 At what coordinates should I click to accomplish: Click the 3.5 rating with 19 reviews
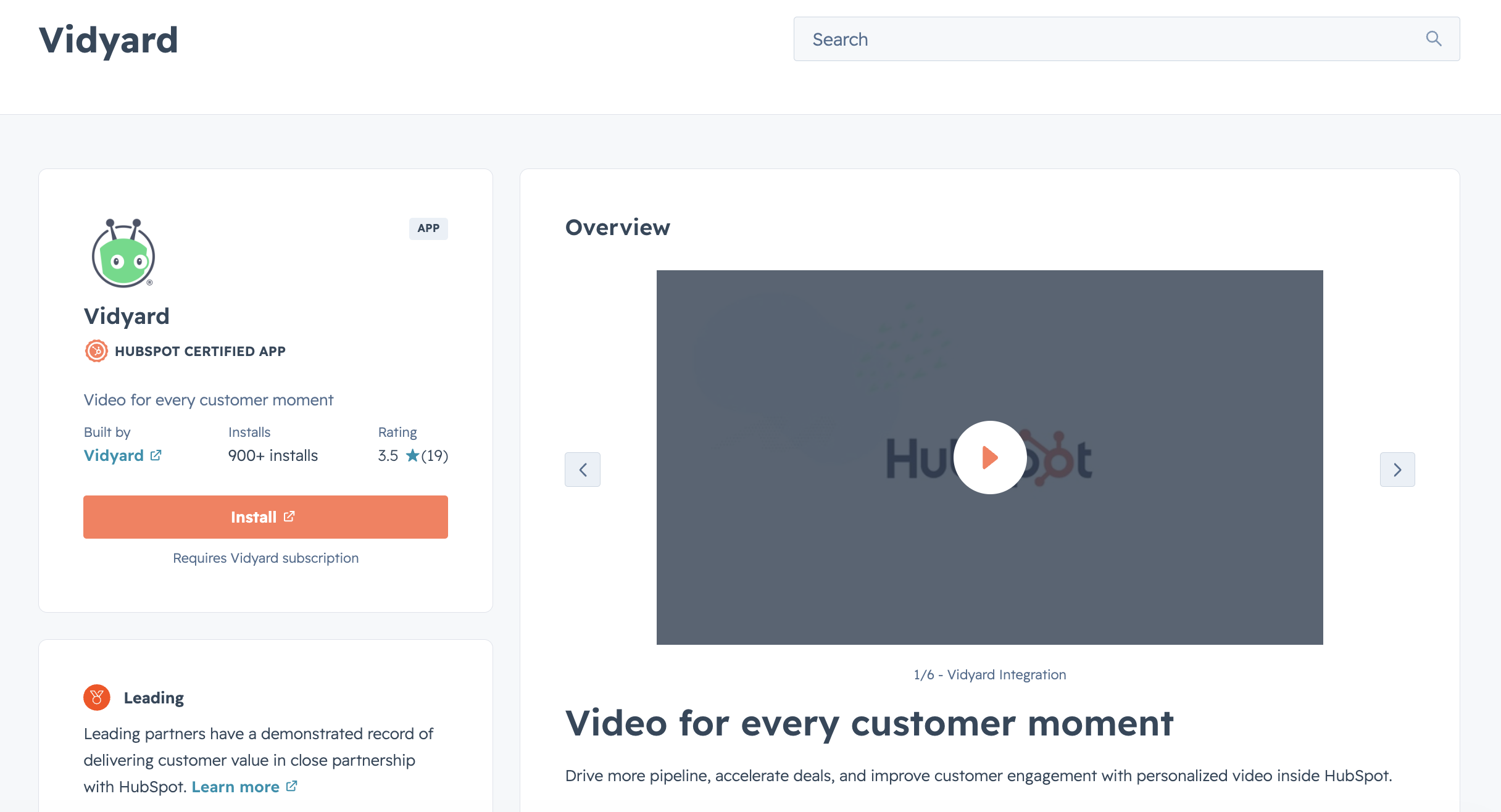[414, 455]
